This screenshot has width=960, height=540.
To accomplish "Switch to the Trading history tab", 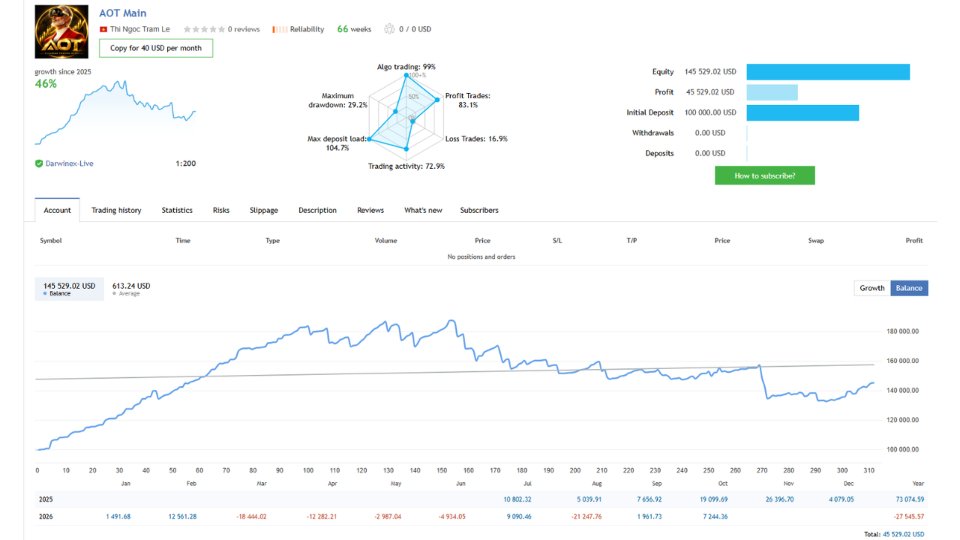I will [116, 210].
